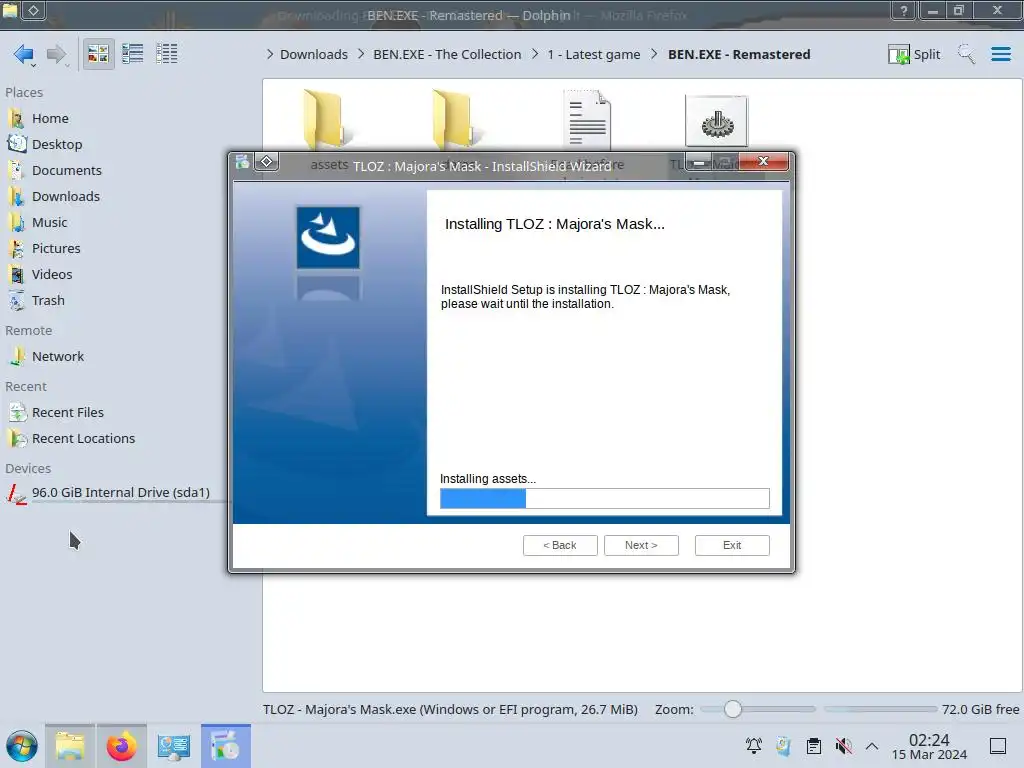Click the free space bar (72.0 GiB free)
The width and height of the screenshot is (1024, 768).
[880, 709]
